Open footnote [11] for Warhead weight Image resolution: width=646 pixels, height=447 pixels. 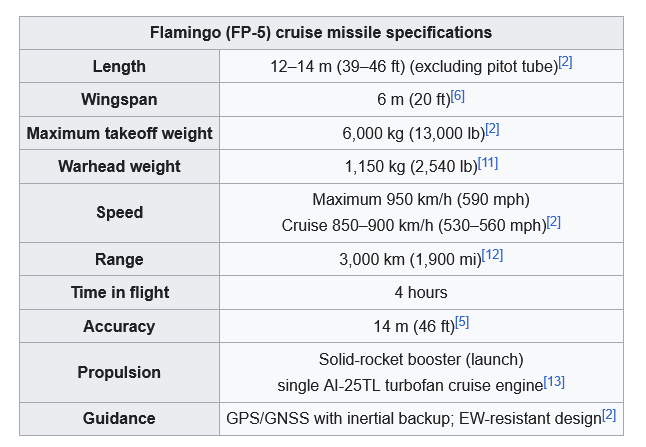tap(488, 163)
